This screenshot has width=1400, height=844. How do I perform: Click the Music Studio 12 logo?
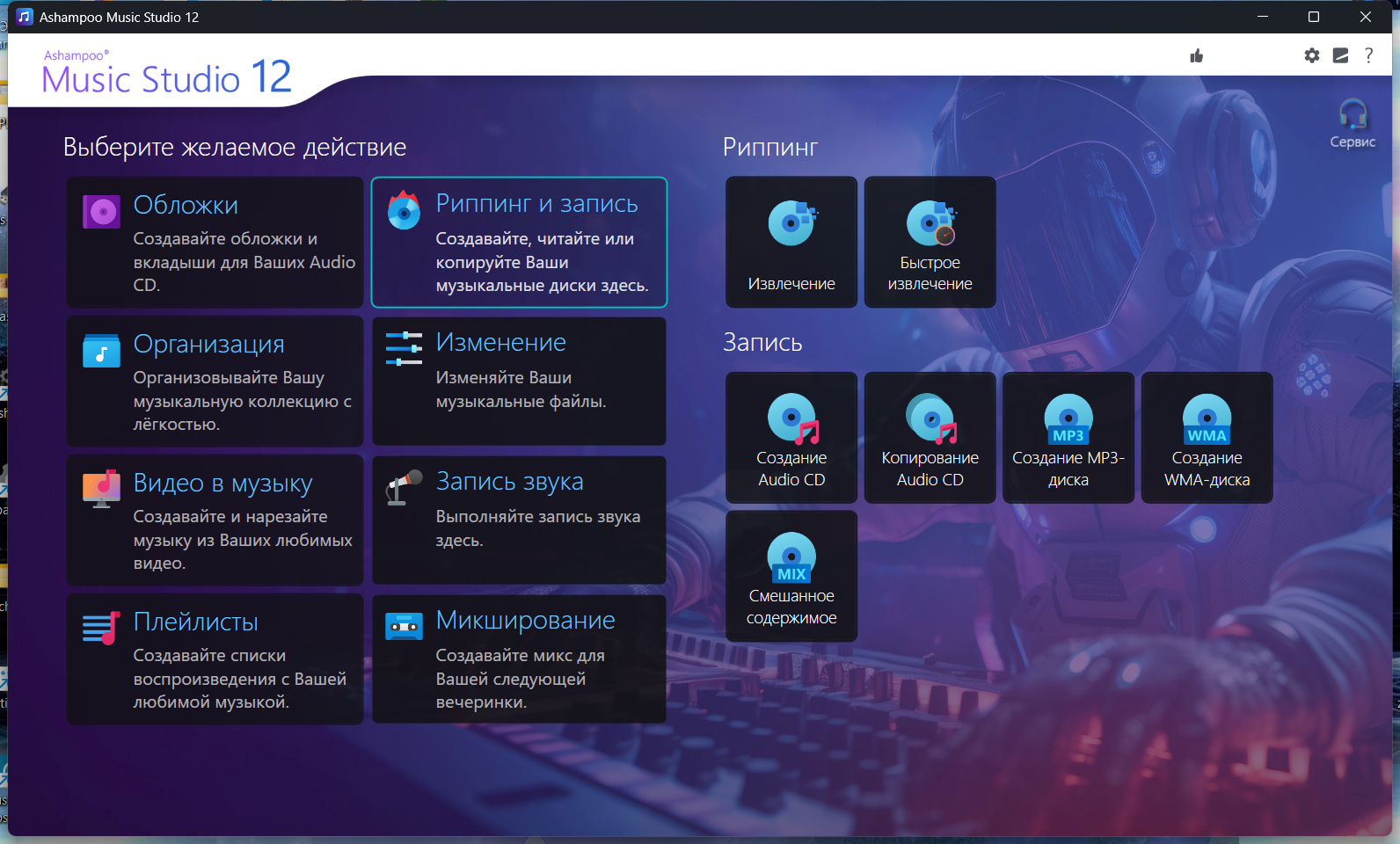click(167, 72)
